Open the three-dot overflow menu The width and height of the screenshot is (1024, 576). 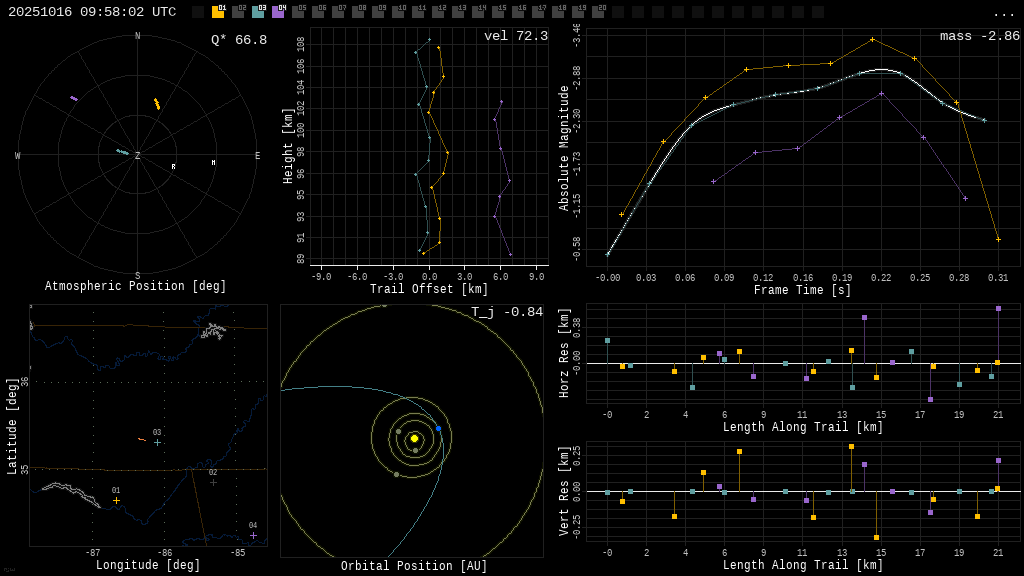1003,13
